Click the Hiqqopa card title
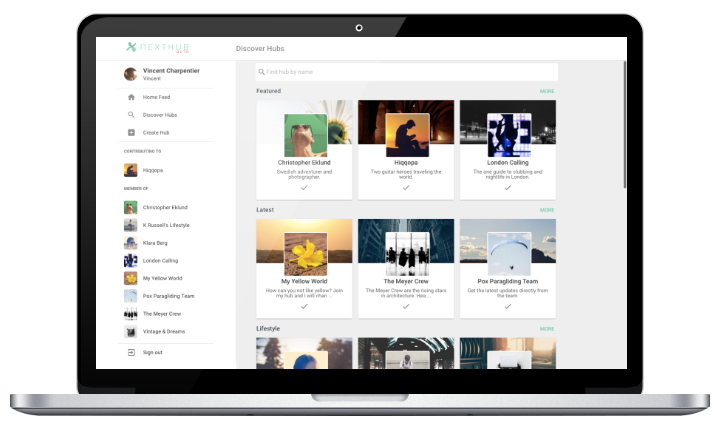720x422 pixels. click(x=406, y=163)
